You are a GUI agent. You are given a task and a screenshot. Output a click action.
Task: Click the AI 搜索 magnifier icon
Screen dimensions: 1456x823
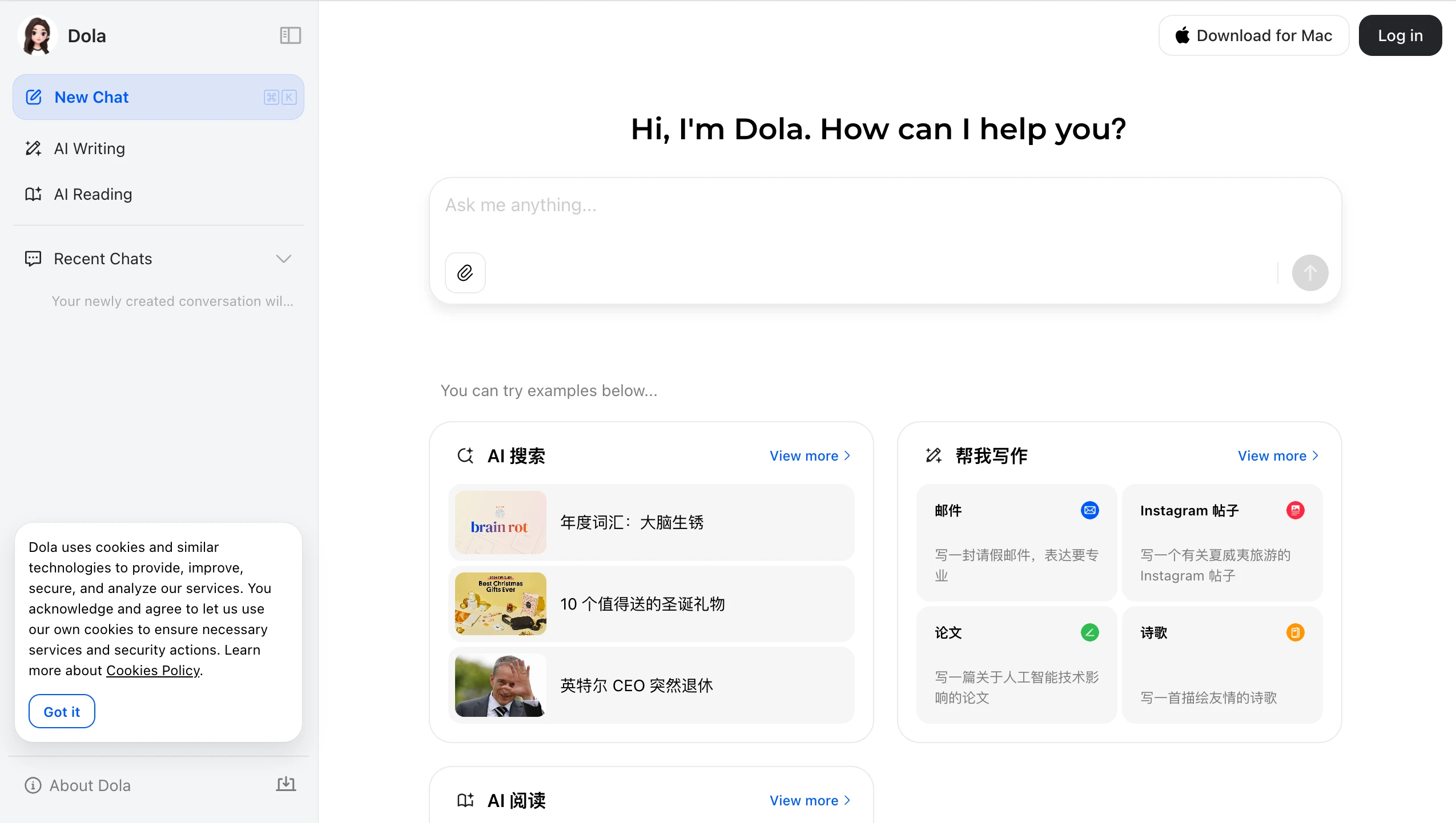(465, 455)
